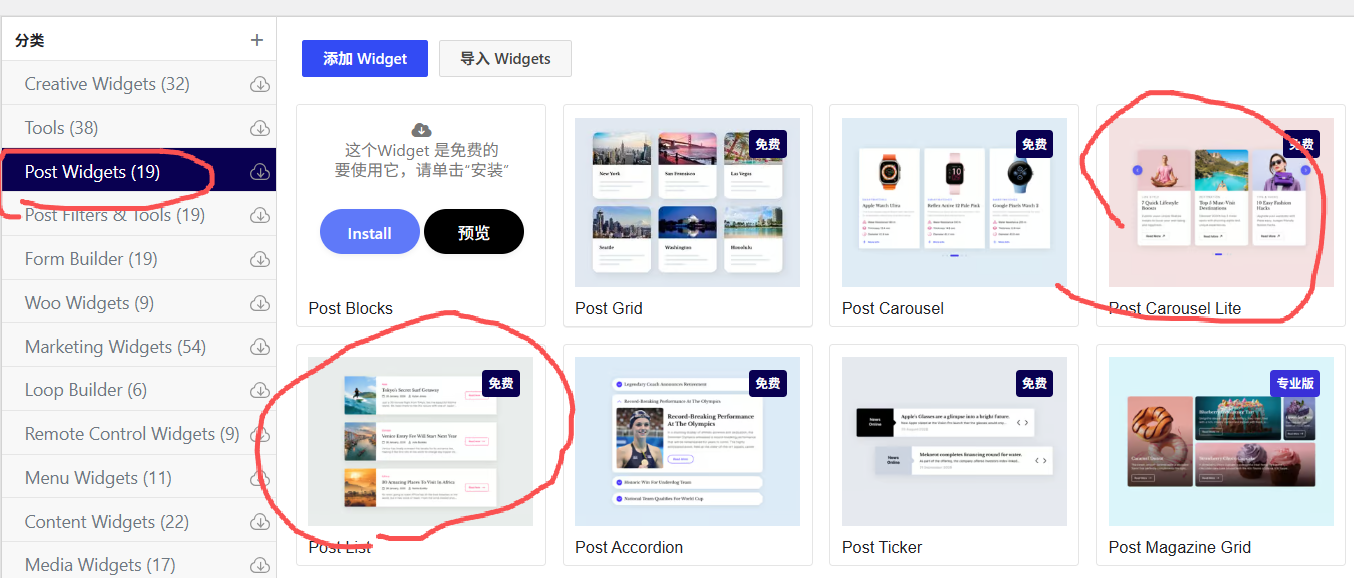Select the Post Widgets (19) category
Image resolution: width=1354 pixels, height=578 pixels.
coord(92,172)
